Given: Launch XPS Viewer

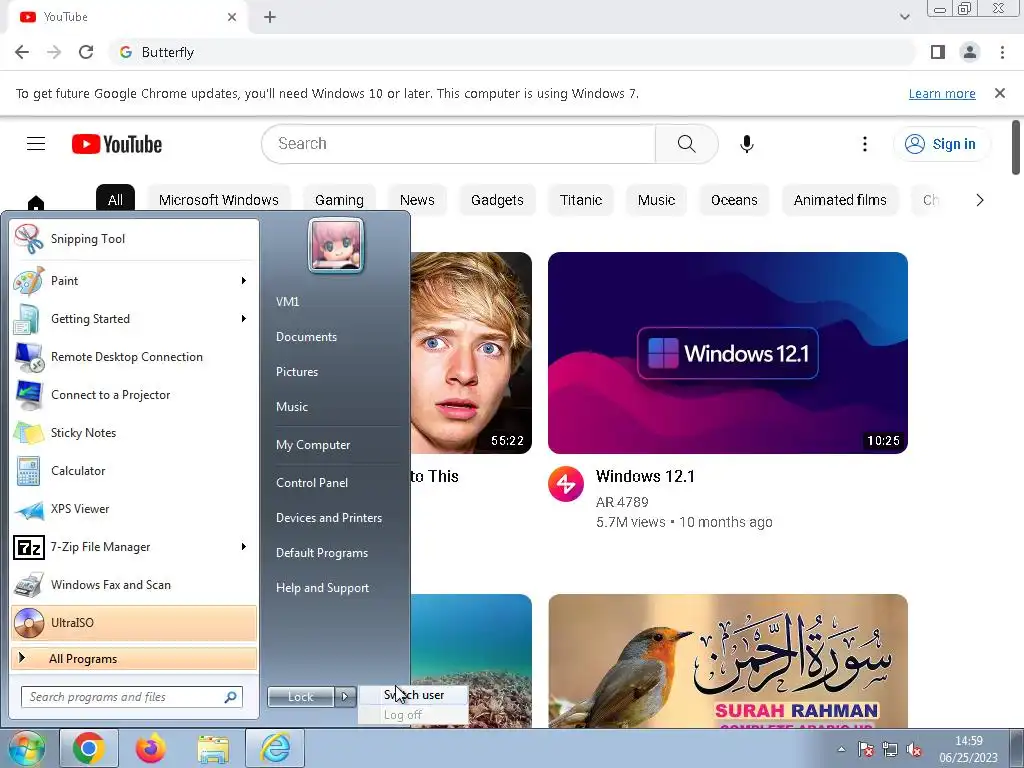Looking at the screenshot, I should pyautogui.click(x=134, y=509).
